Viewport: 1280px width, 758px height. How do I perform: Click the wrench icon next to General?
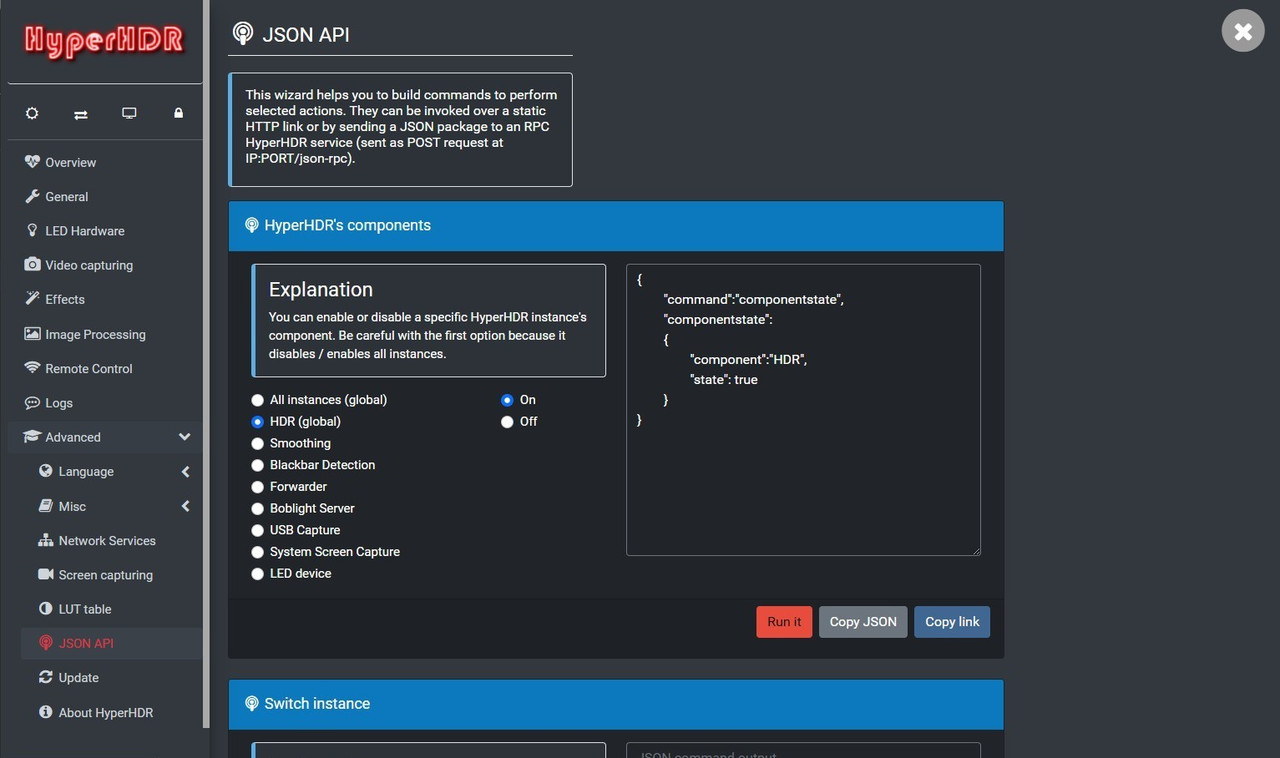tap(32, 196)
